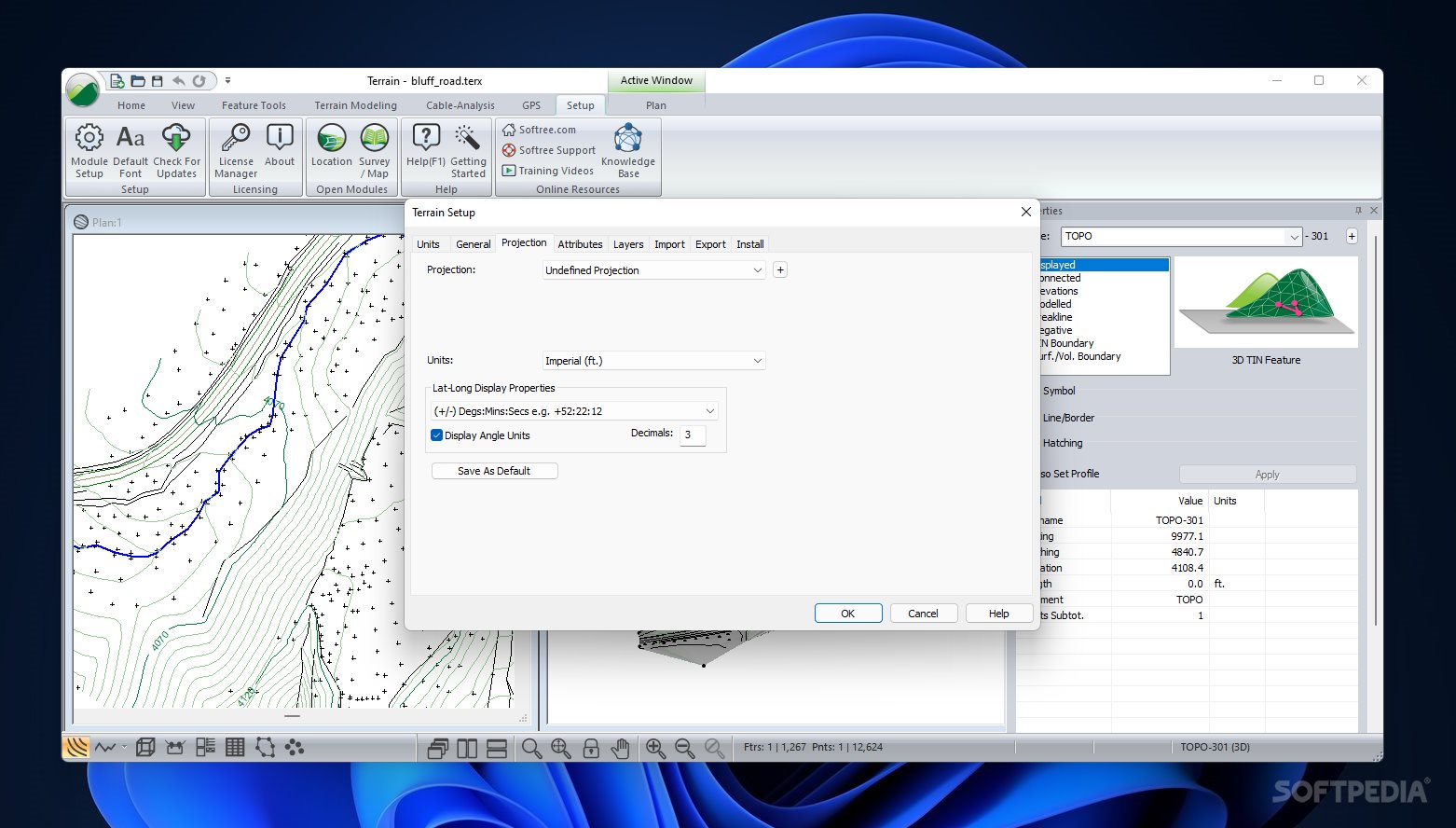Switch to the Import tab

(x=669, y=244)
